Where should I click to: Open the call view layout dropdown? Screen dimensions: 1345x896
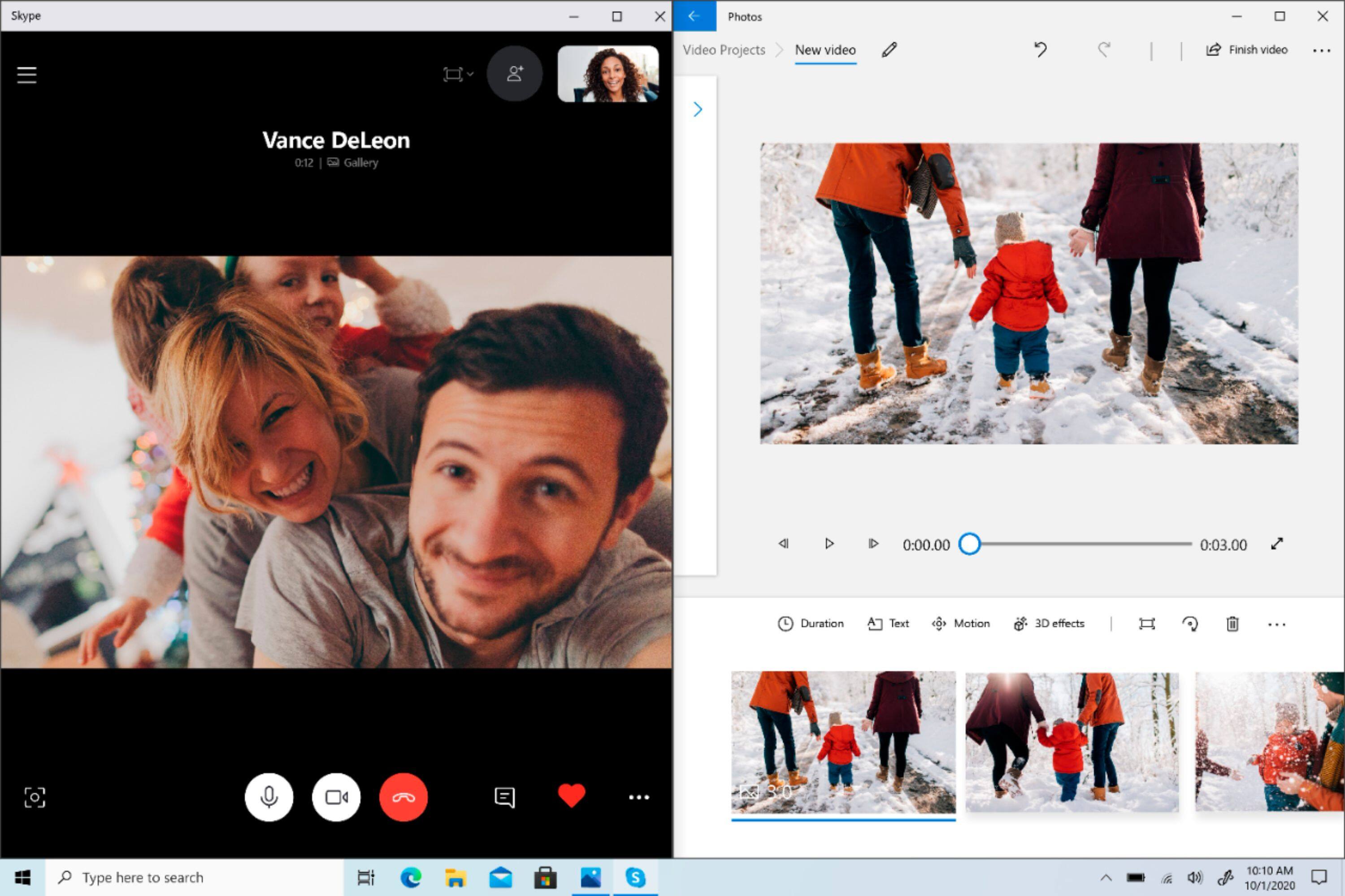pos(459,74)
